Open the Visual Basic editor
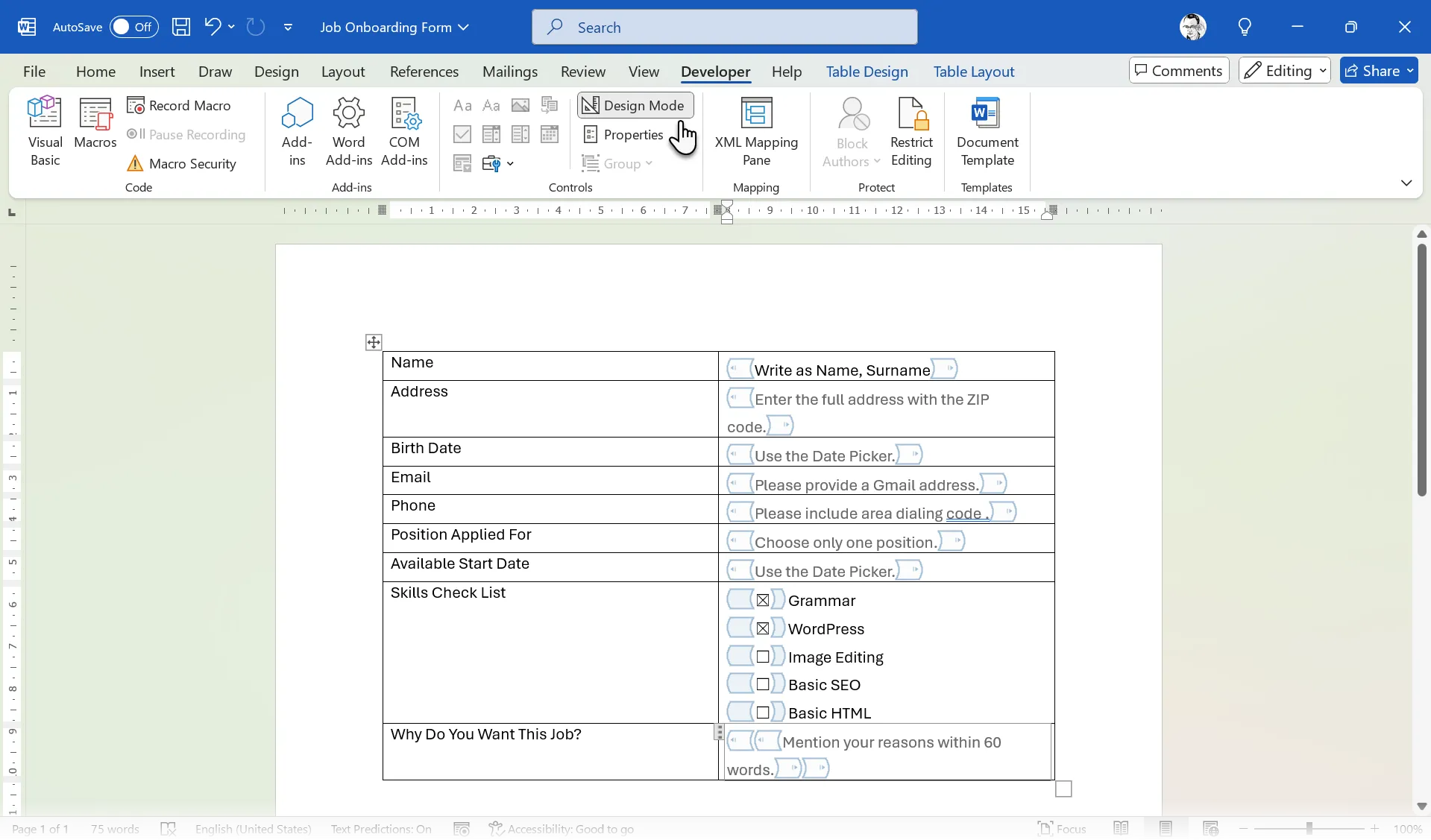The width and height of the screenshot is (1431, 840). pos(44,129)
